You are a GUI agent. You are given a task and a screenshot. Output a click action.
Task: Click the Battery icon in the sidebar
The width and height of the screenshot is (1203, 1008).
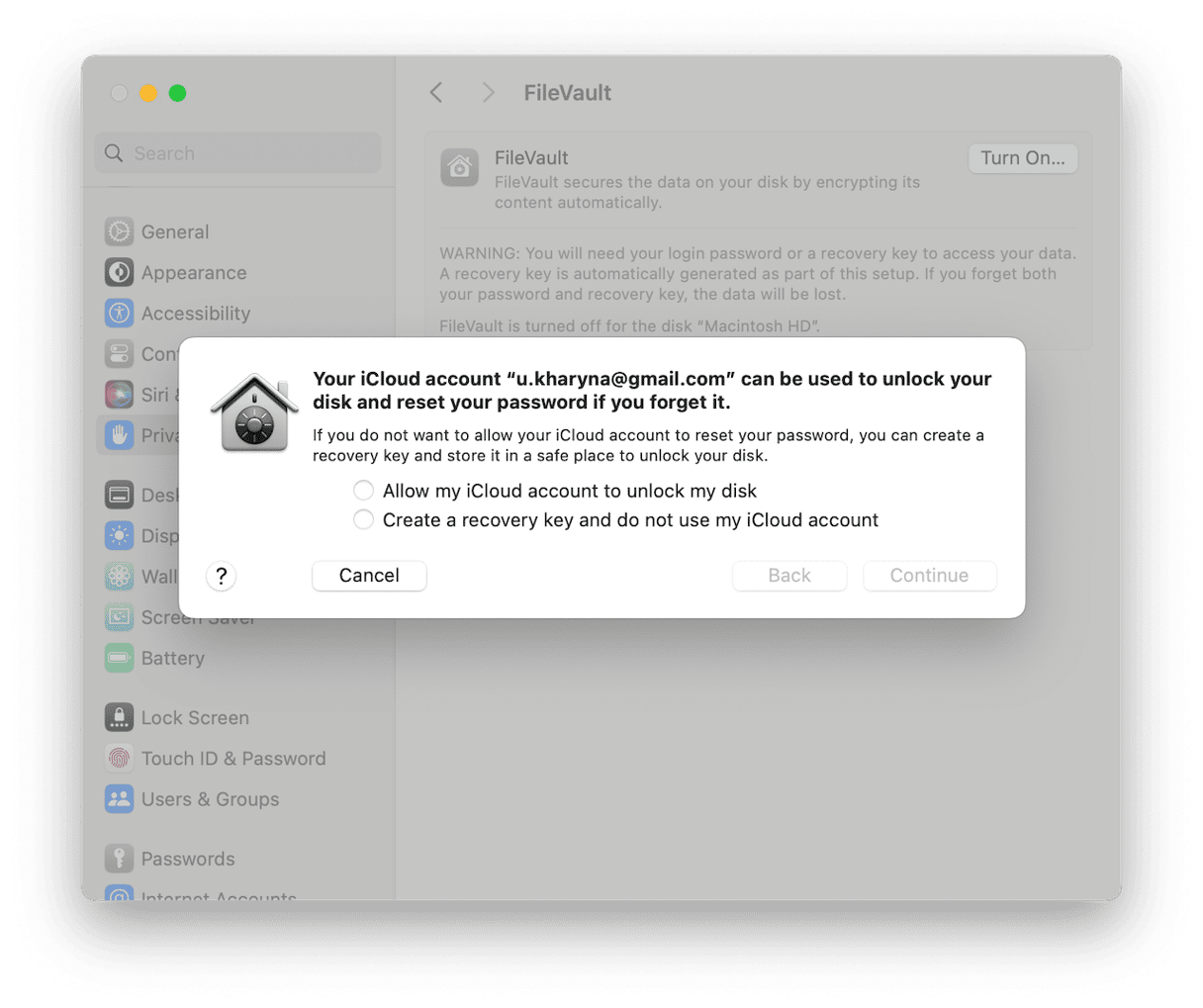coord(119,659)
